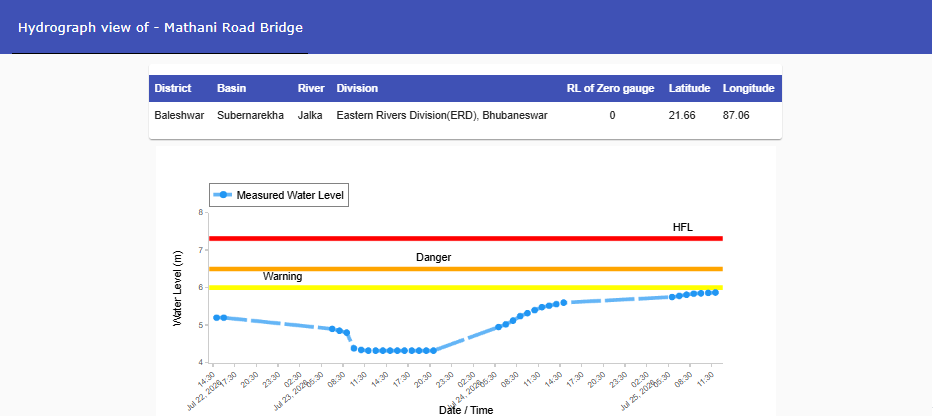The image size is (933, 419).
Task: Click the y-axis tick label 5
Action: point(201,325)
